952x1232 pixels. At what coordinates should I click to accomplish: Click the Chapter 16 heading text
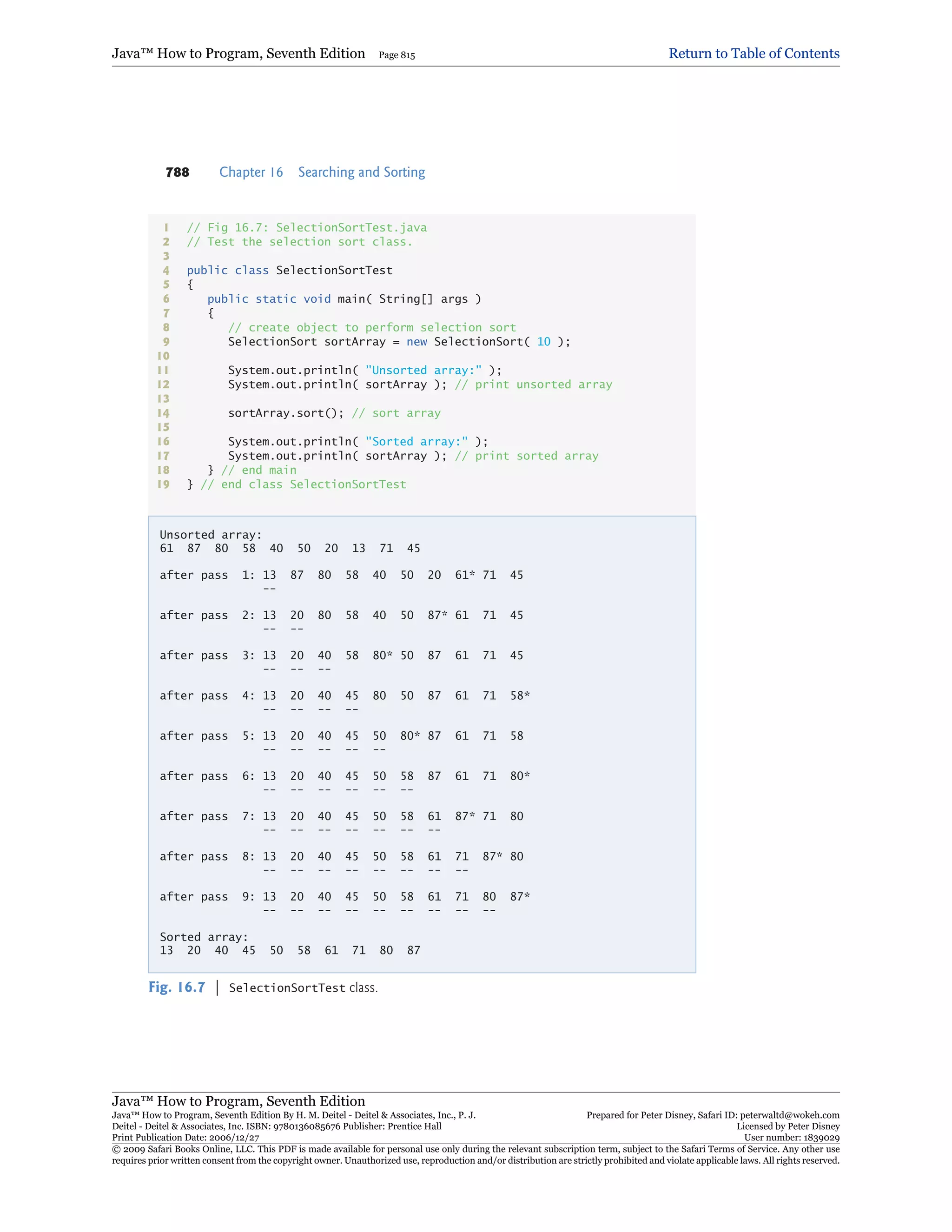tap(251, 172)
